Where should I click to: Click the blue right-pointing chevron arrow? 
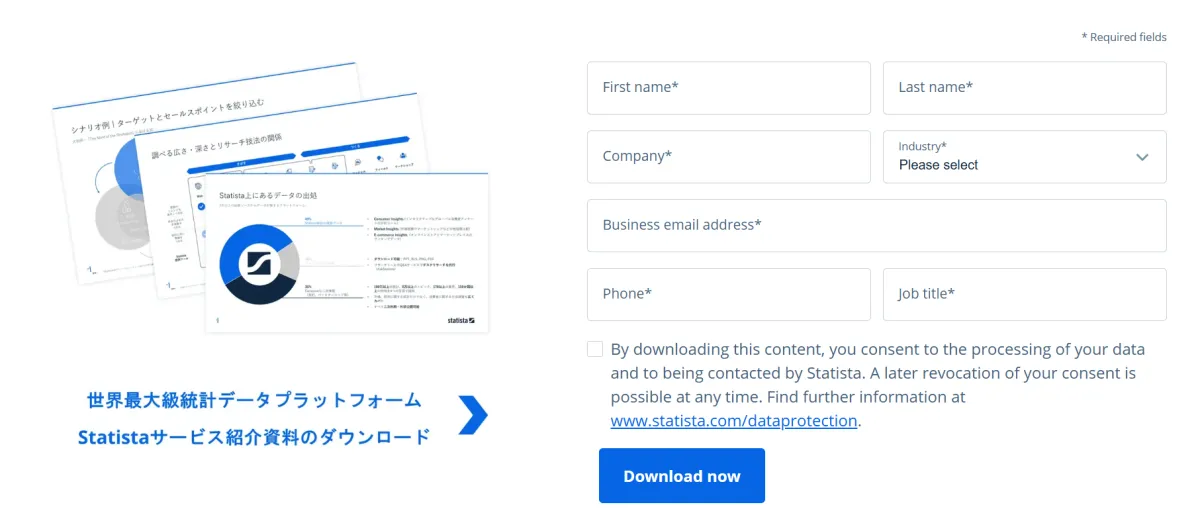[473, 415]
